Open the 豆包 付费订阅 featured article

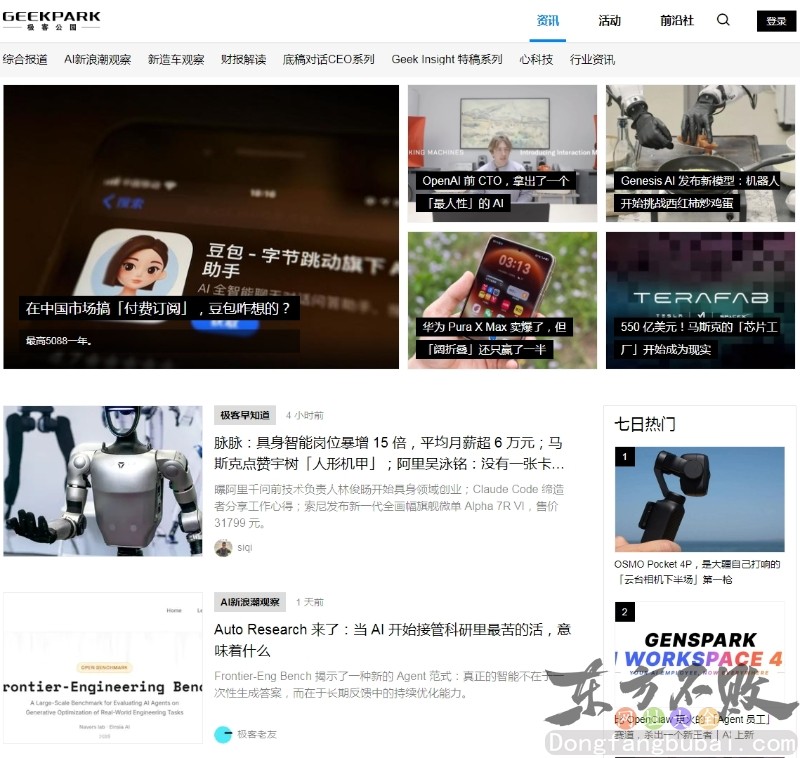click(201, 227)
